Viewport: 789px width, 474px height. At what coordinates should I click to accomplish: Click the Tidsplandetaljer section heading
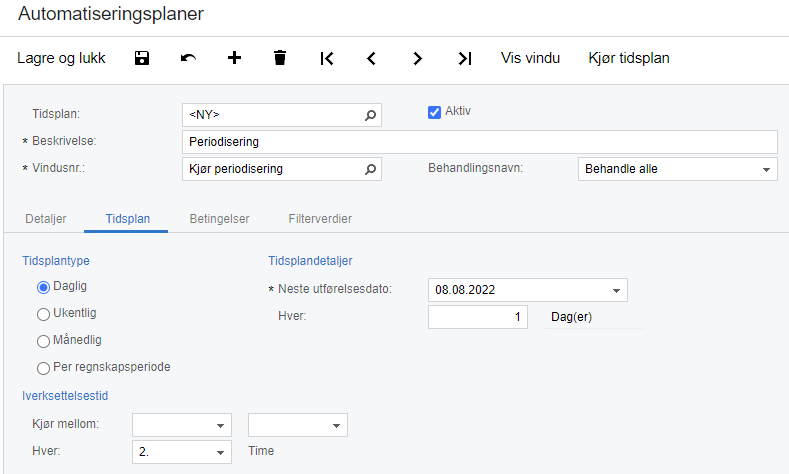click(x=310, y=261)
